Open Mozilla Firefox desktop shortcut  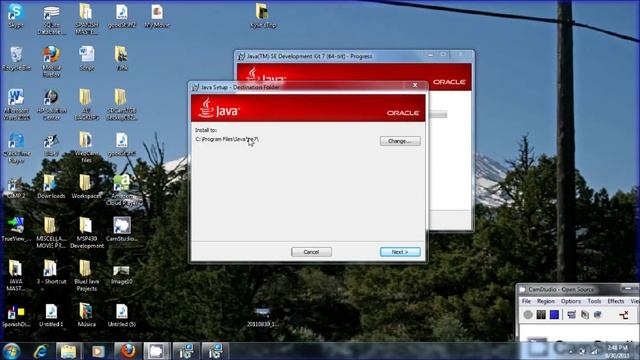pos(51,61)
